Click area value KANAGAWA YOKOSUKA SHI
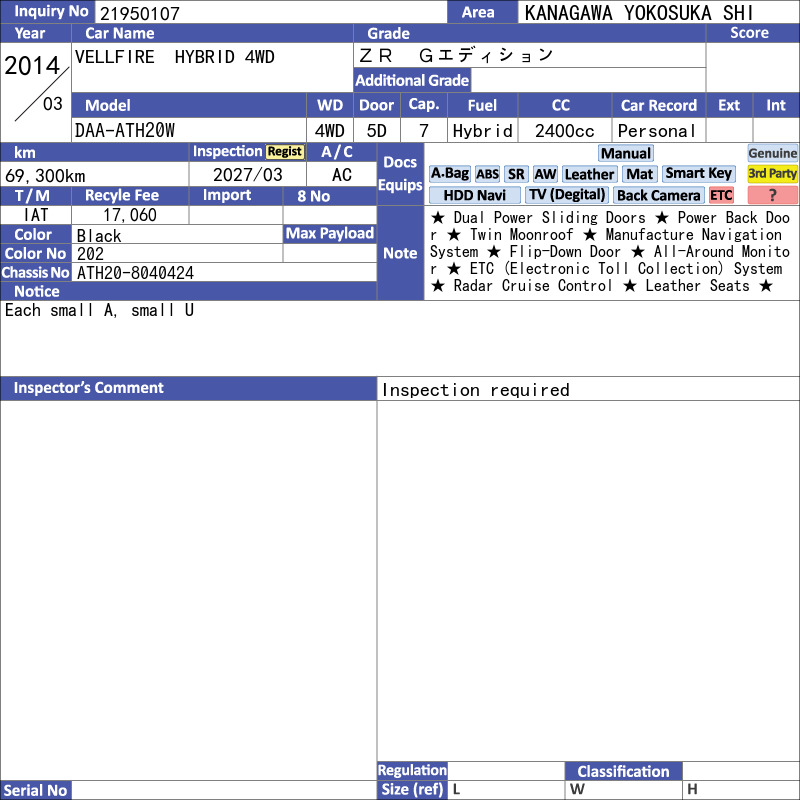This screenshot has height=800, width=800. 639,13
